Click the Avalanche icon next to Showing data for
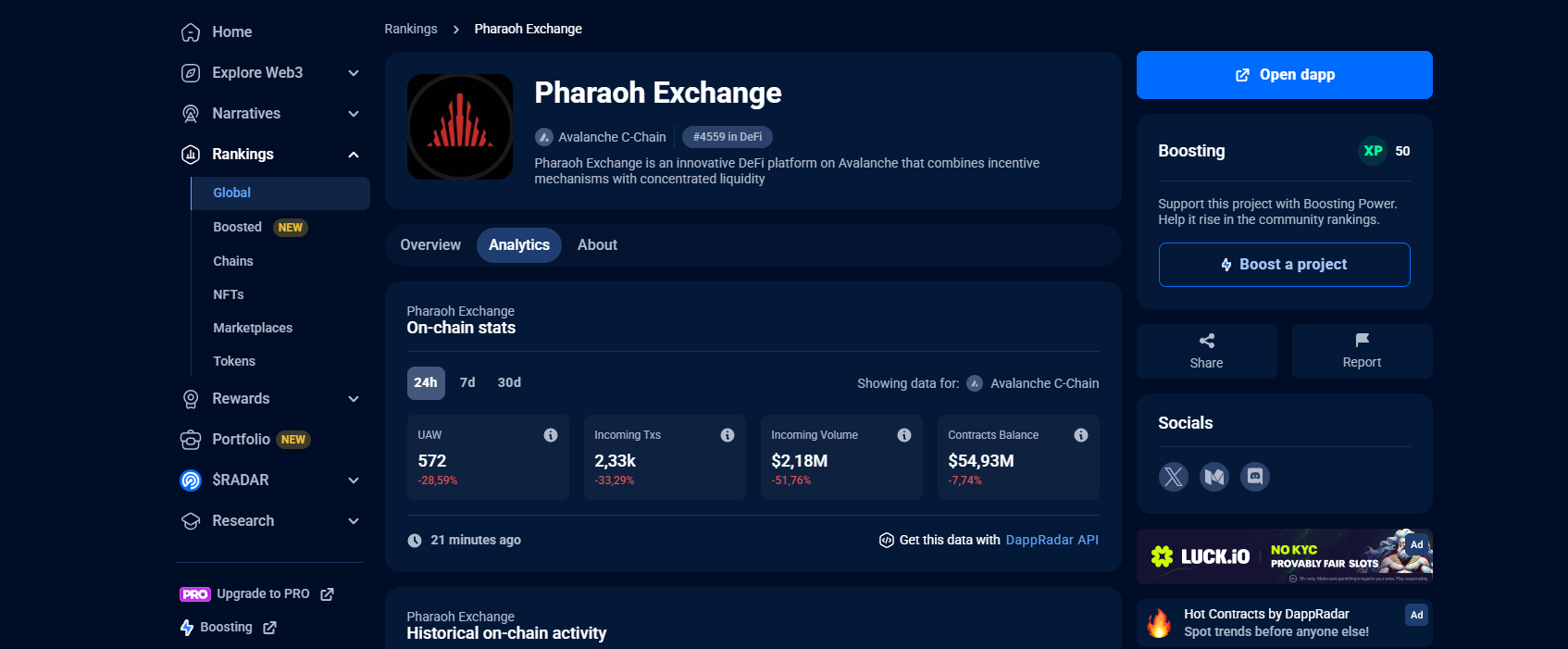 pos(975,383)
